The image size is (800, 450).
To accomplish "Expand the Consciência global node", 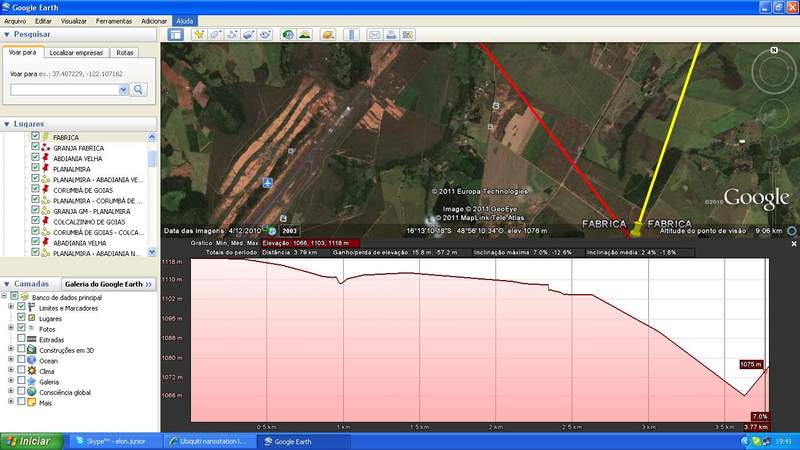I will coord(11,392).
